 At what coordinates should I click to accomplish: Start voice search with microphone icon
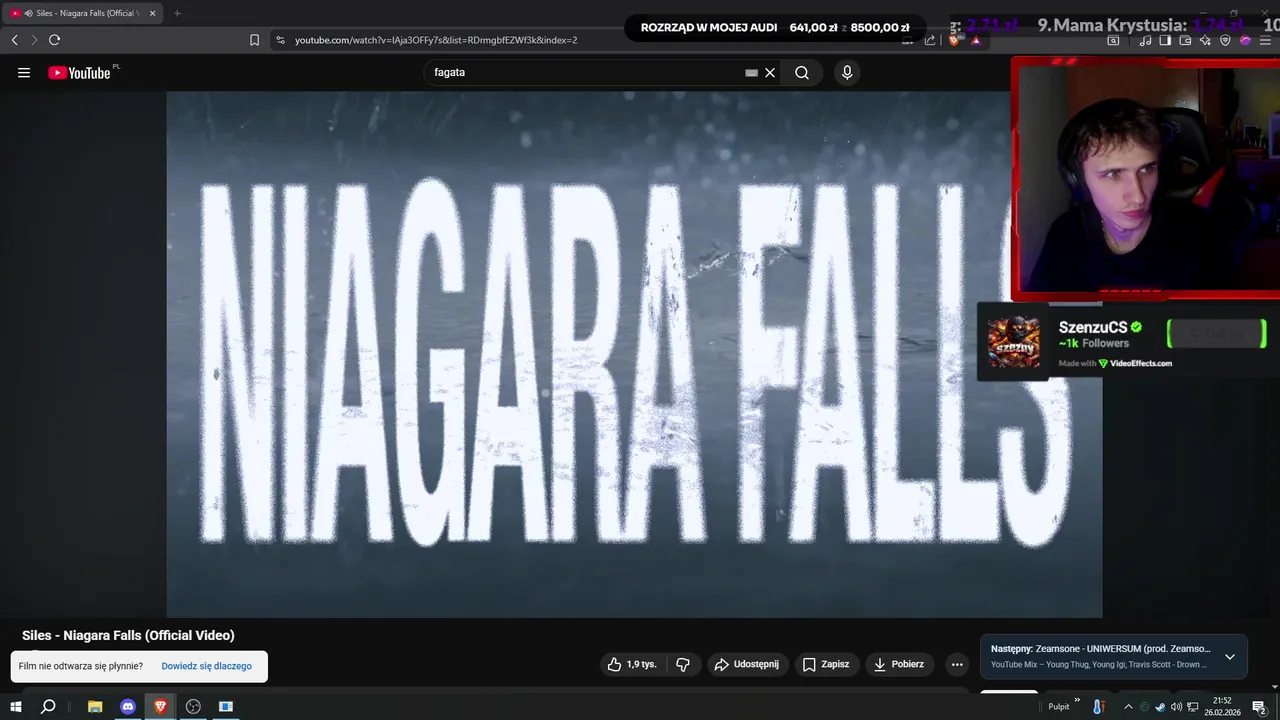847,72
